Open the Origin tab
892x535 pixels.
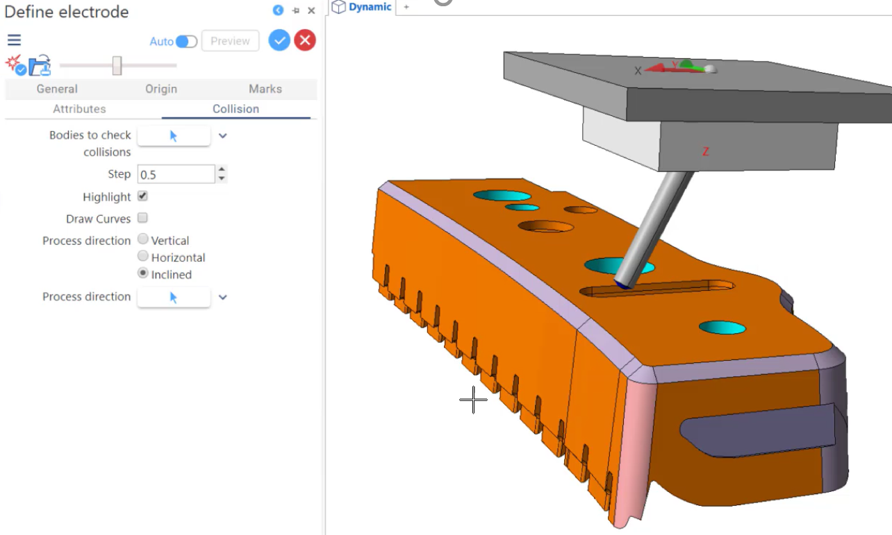click(161, 89)
